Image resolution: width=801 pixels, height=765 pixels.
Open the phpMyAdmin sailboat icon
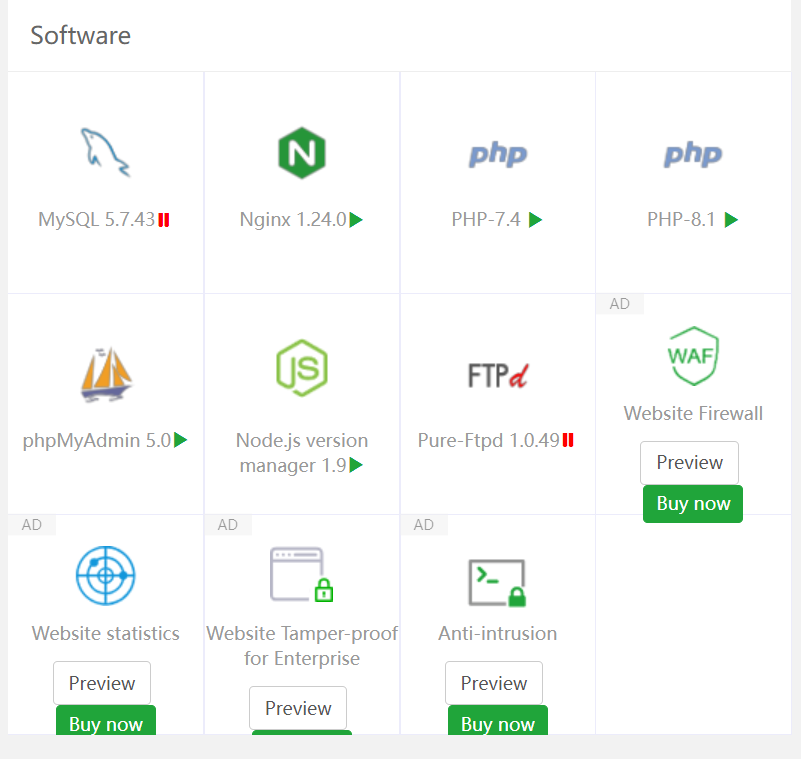(x=106, y=375)
